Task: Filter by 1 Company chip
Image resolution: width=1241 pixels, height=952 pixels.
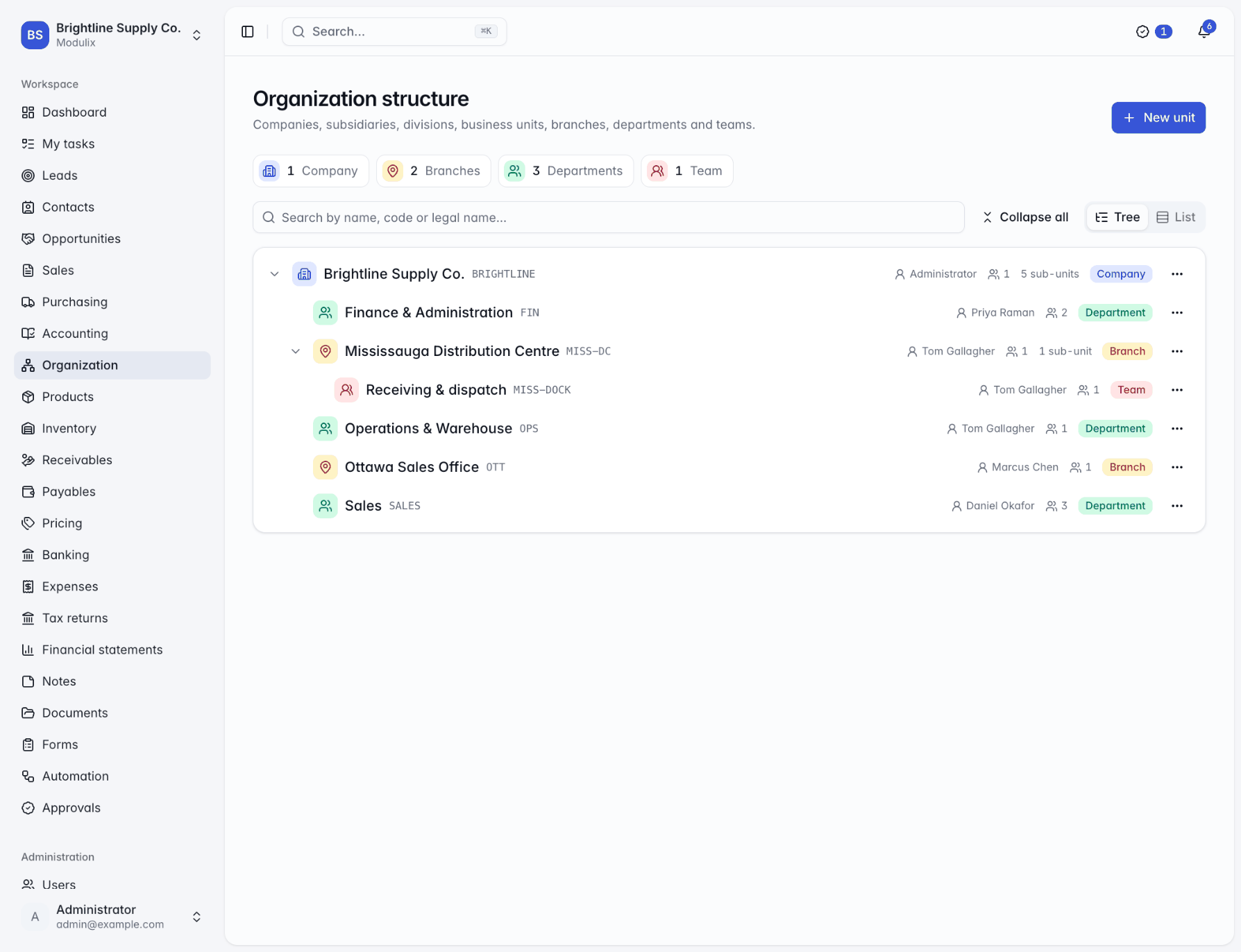Action: point(310,171)
